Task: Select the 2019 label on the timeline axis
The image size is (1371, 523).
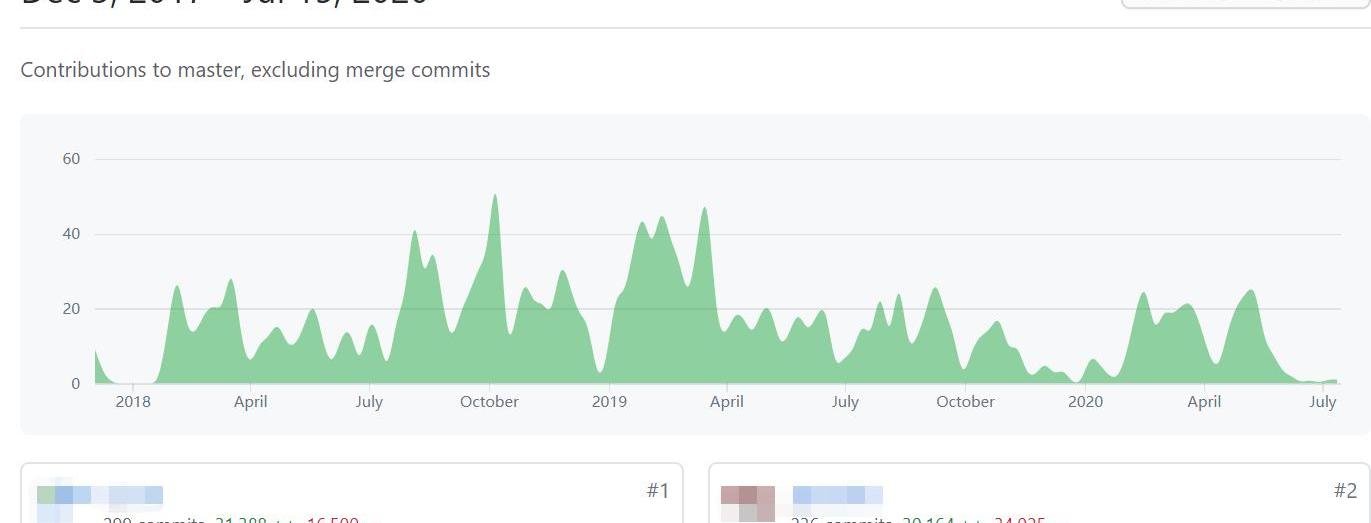Action: tap(609, 402)
